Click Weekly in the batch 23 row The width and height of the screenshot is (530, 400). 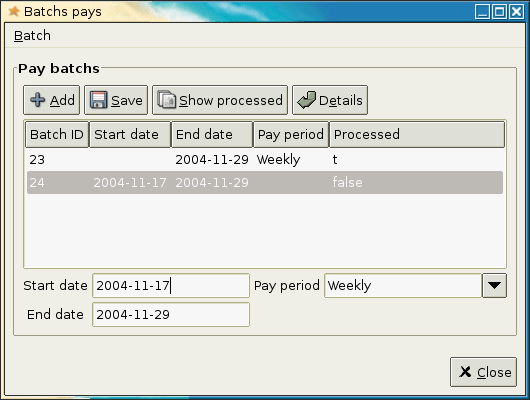click(x=278, y=160)
